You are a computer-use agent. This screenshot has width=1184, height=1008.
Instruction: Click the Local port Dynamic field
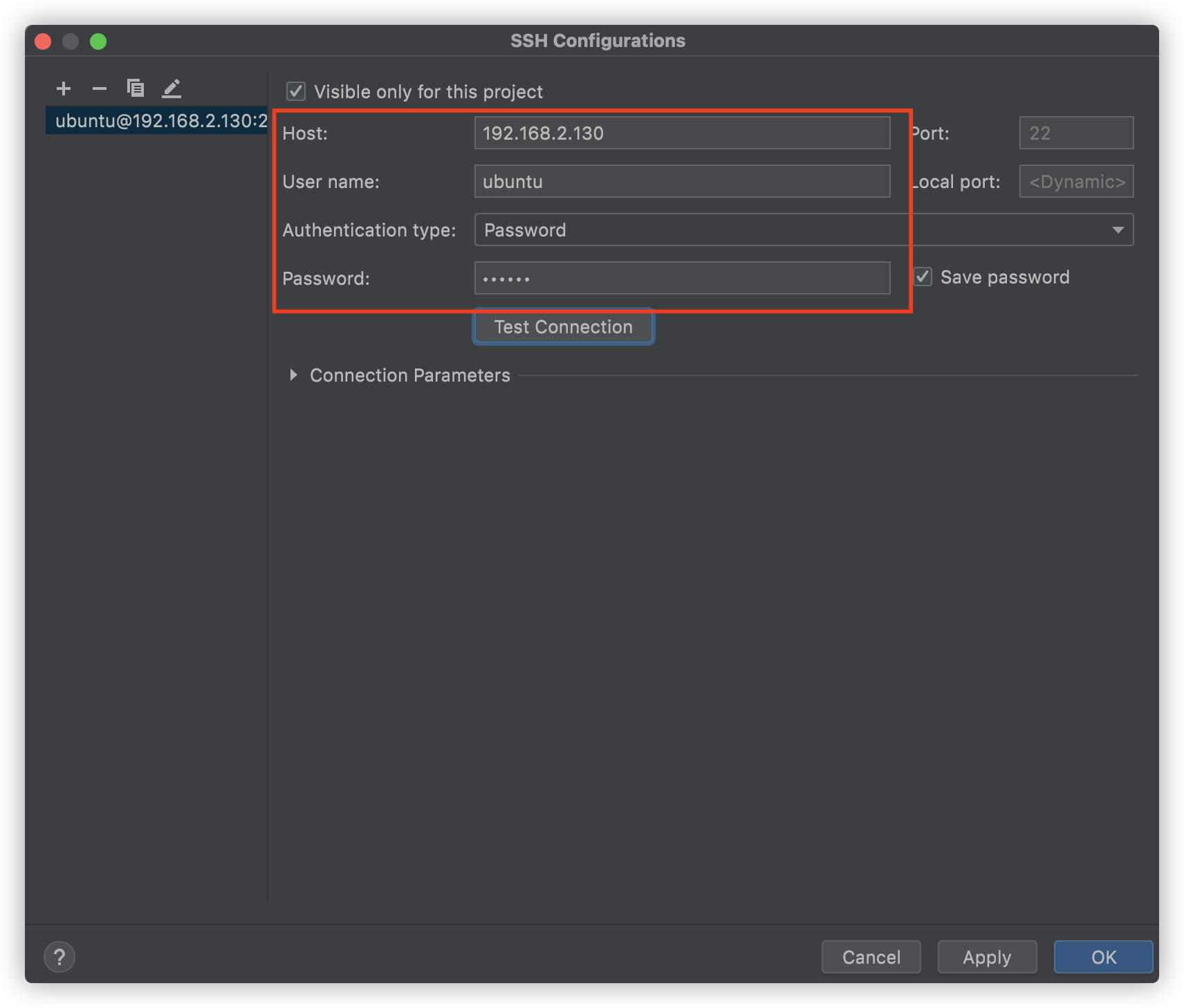1077,181
